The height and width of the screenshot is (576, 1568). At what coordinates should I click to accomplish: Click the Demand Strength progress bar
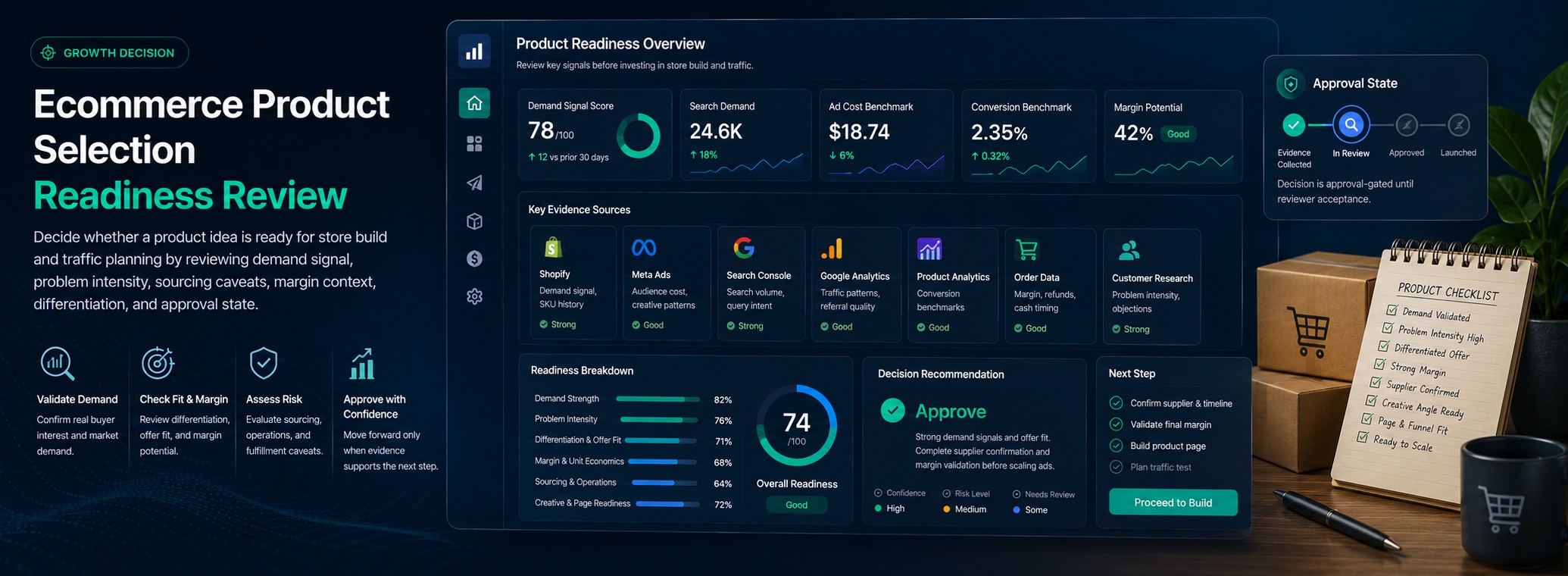pyautogui.click(x=657, y=399)
